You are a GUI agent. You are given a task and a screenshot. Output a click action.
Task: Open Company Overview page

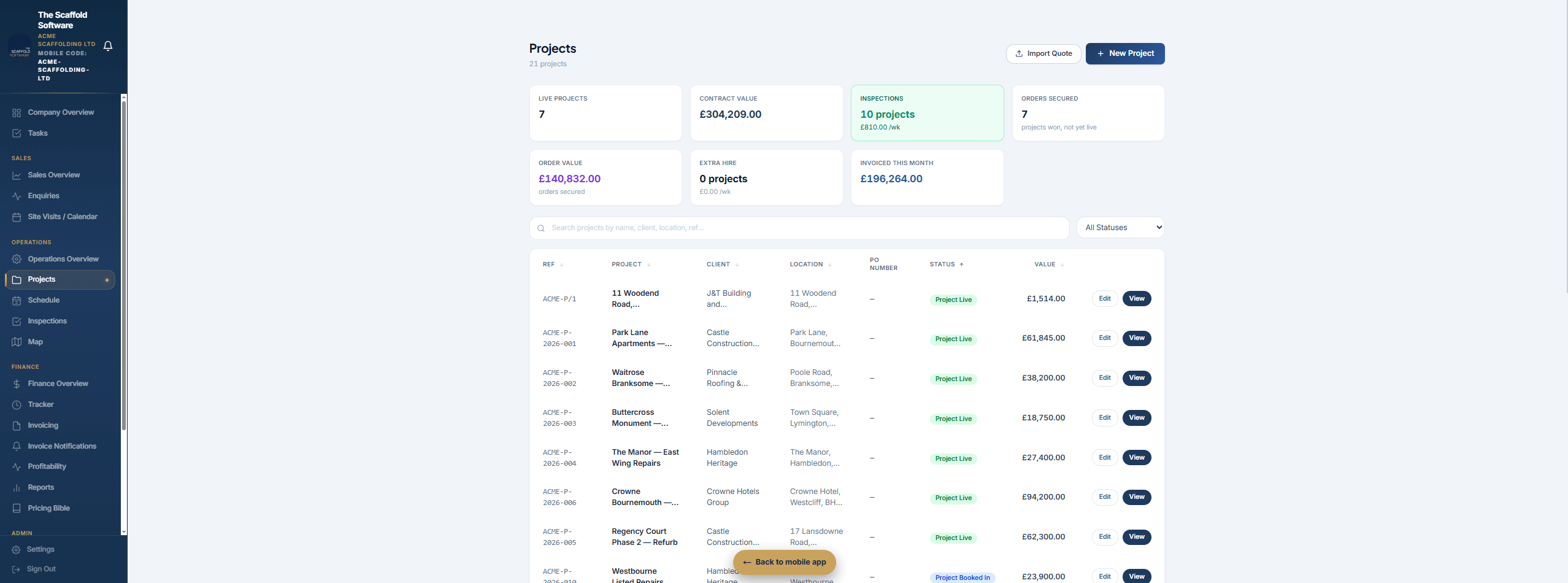(60, 113)
